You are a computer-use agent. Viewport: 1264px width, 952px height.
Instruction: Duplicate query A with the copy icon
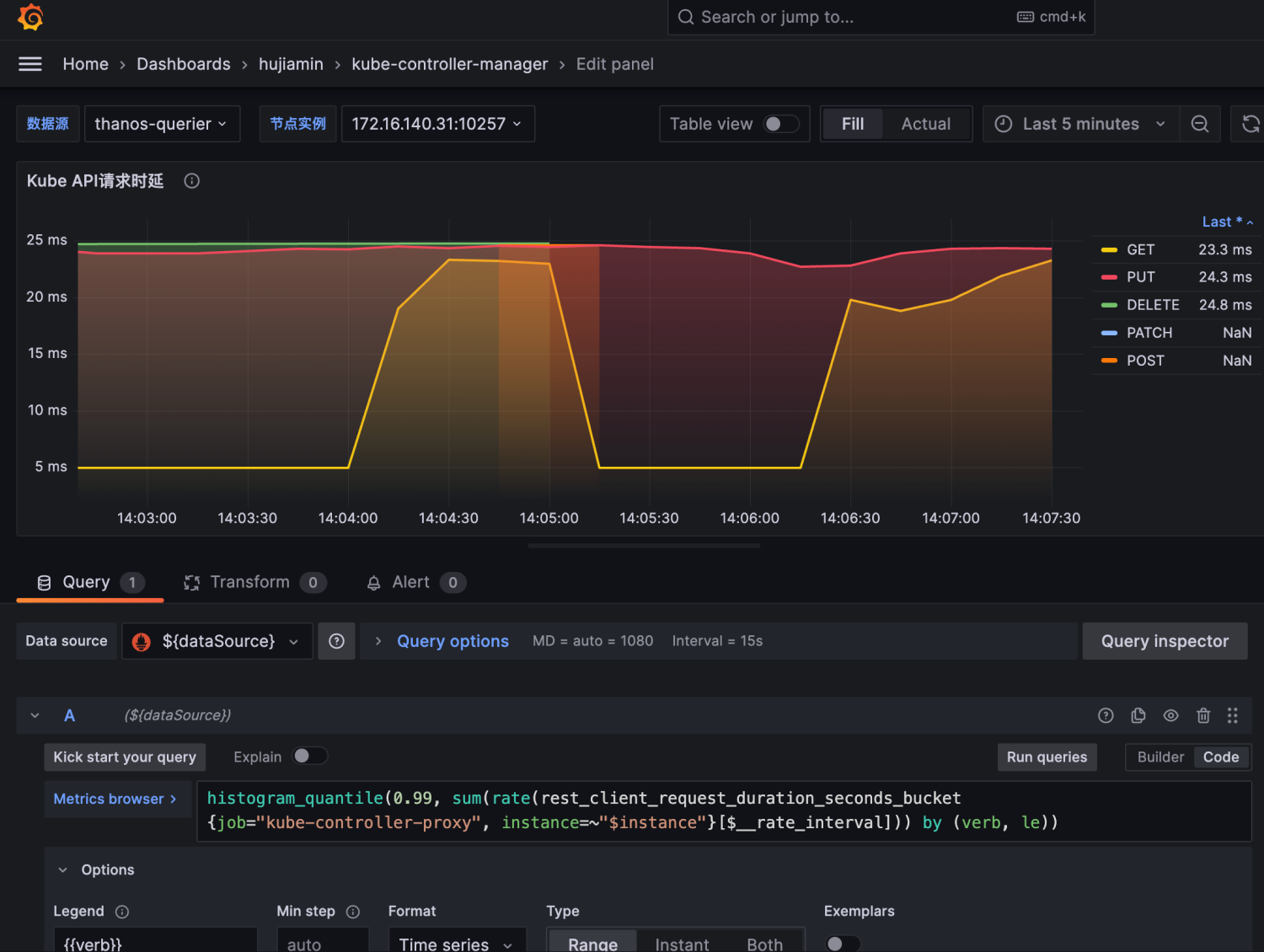(x=1138, y=715)
